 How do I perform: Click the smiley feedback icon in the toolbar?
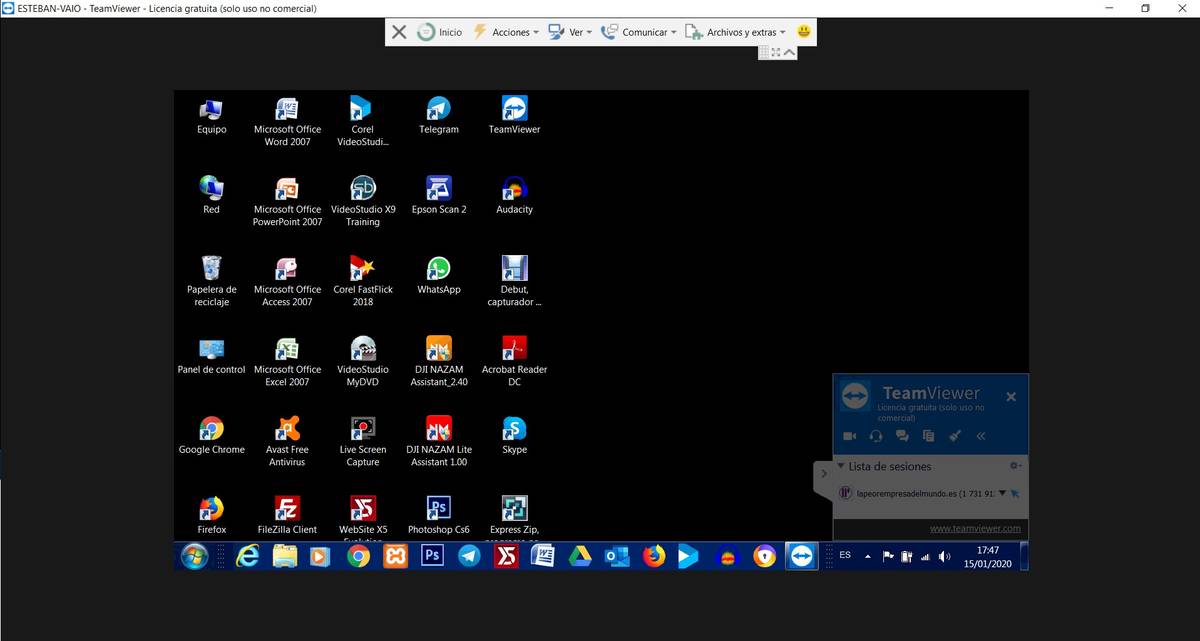(804, 32)
